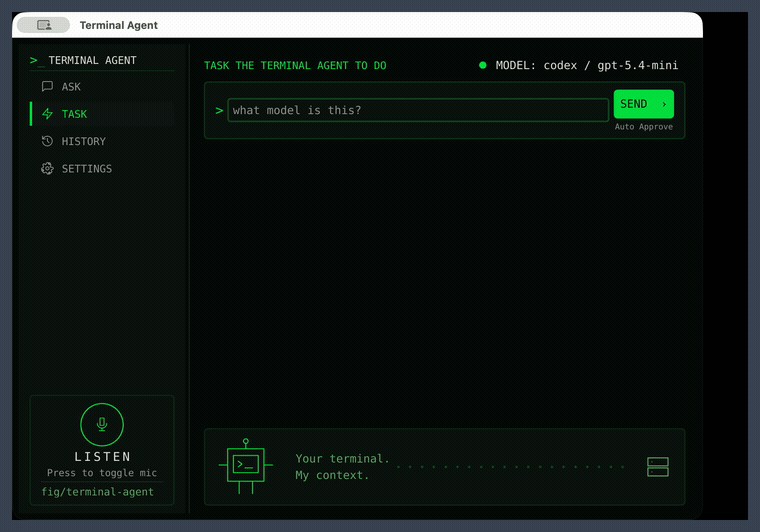The width and height of the screenshot is (760, 532).
Task: Open the SETTINGS sidebar item
Action: (102, 169)
